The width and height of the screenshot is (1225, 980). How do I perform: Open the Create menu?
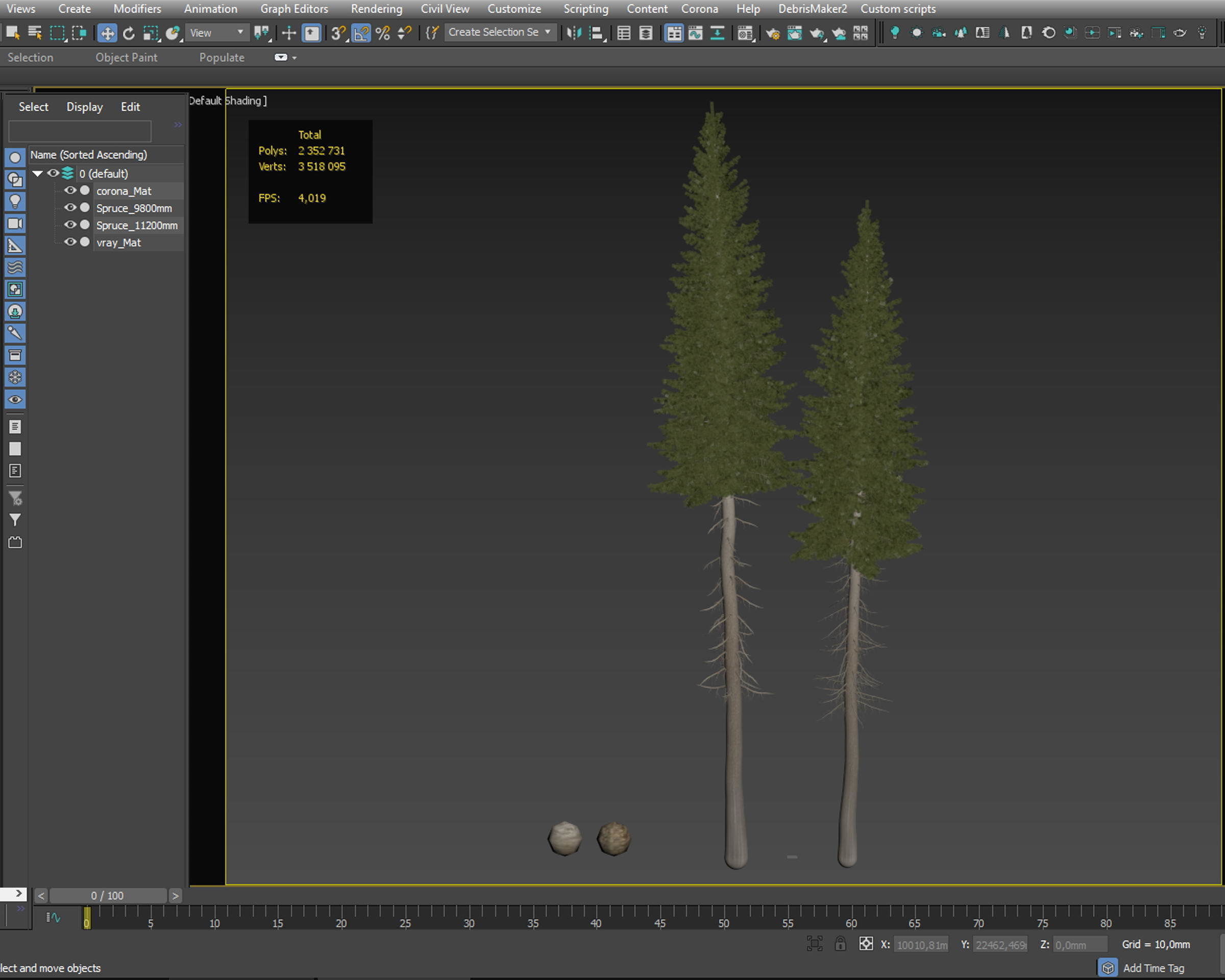[75, 9]
